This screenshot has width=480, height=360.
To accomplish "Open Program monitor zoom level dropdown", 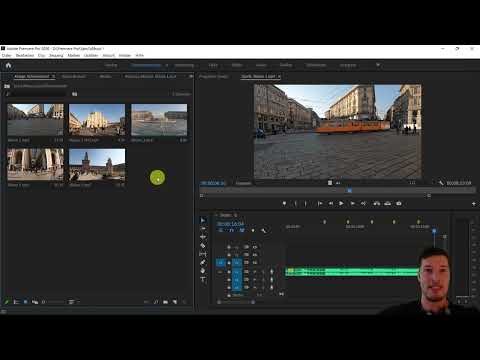I will [x=243, y=183].
